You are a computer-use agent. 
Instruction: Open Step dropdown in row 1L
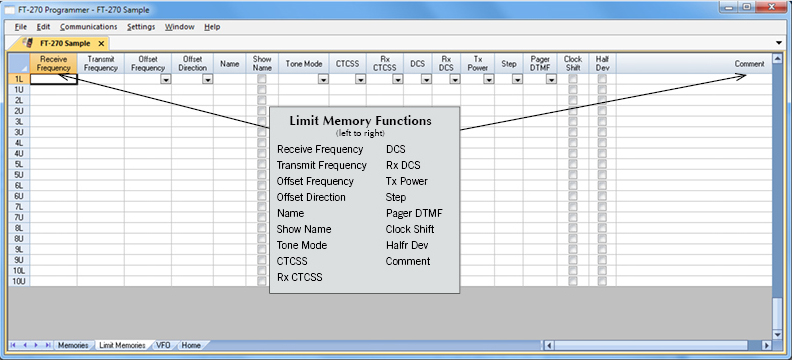517,79
